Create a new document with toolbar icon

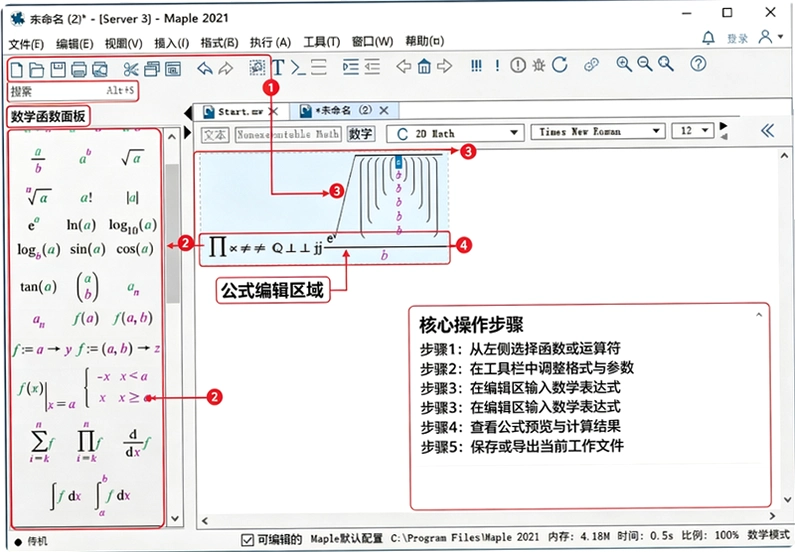pyautogui.click(x=17, y=69)
